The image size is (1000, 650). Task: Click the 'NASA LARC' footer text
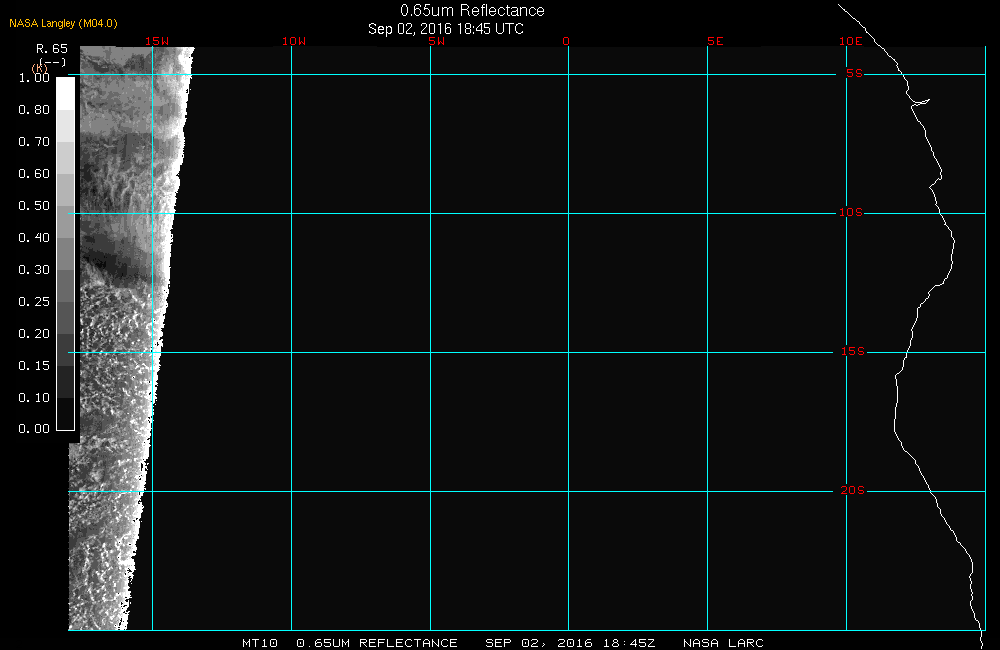723,643
